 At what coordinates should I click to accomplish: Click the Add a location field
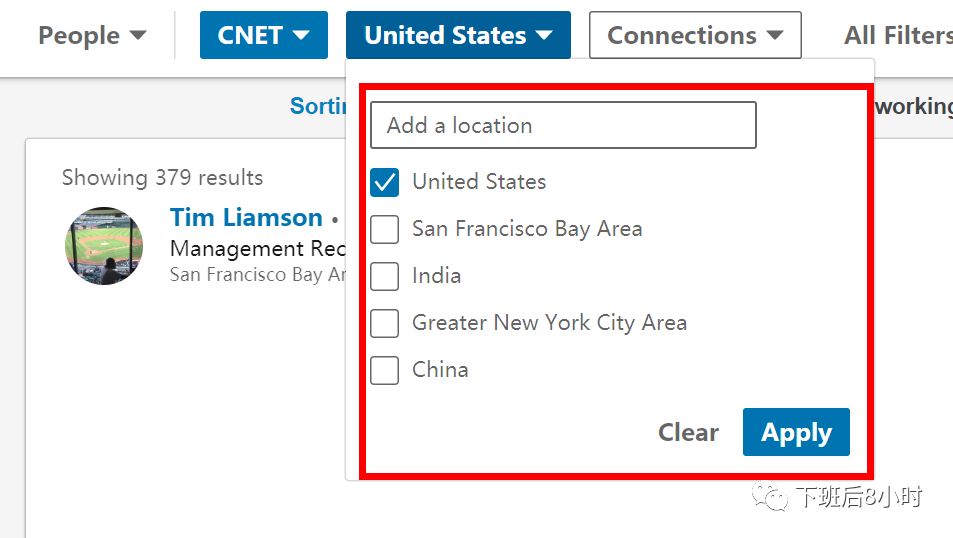coord(563,125)
